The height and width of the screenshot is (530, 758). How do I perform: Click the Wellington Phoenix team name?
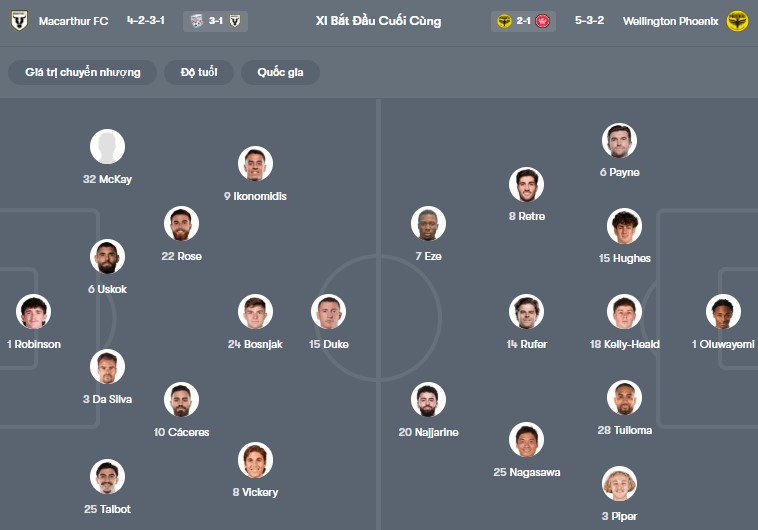[x=670, y=20]
